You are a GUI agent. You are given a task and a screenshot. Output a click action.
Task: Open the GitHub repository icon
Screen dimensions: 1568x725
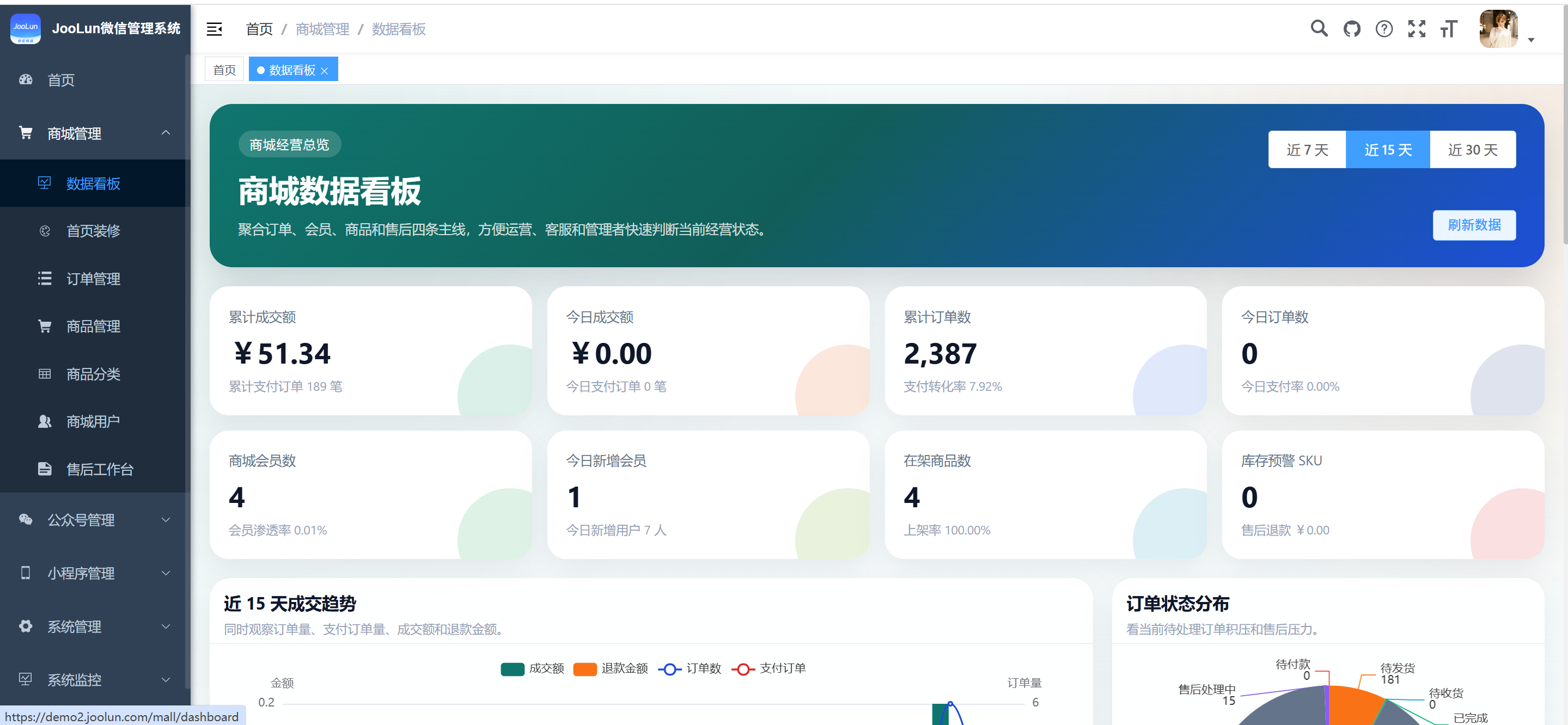[1352, 29]
